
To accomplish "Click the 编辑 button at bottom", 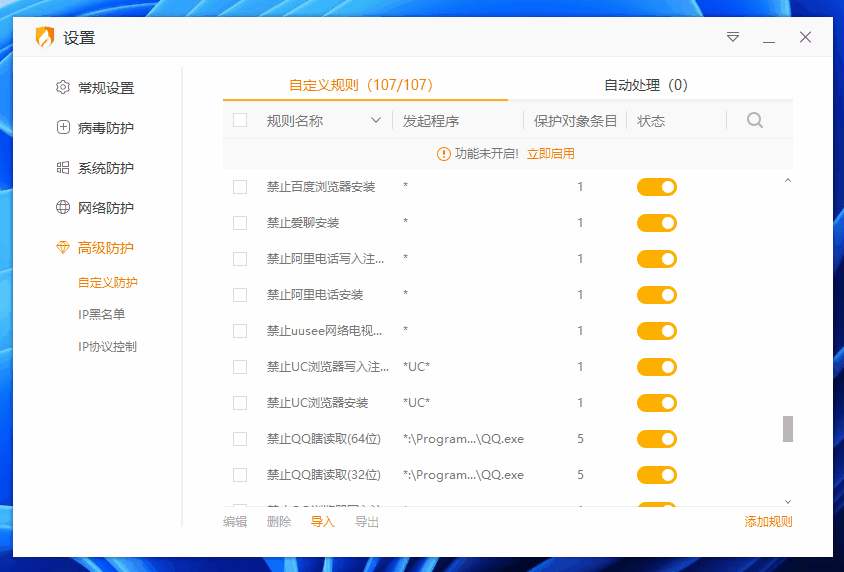I will tap(235, 521).
